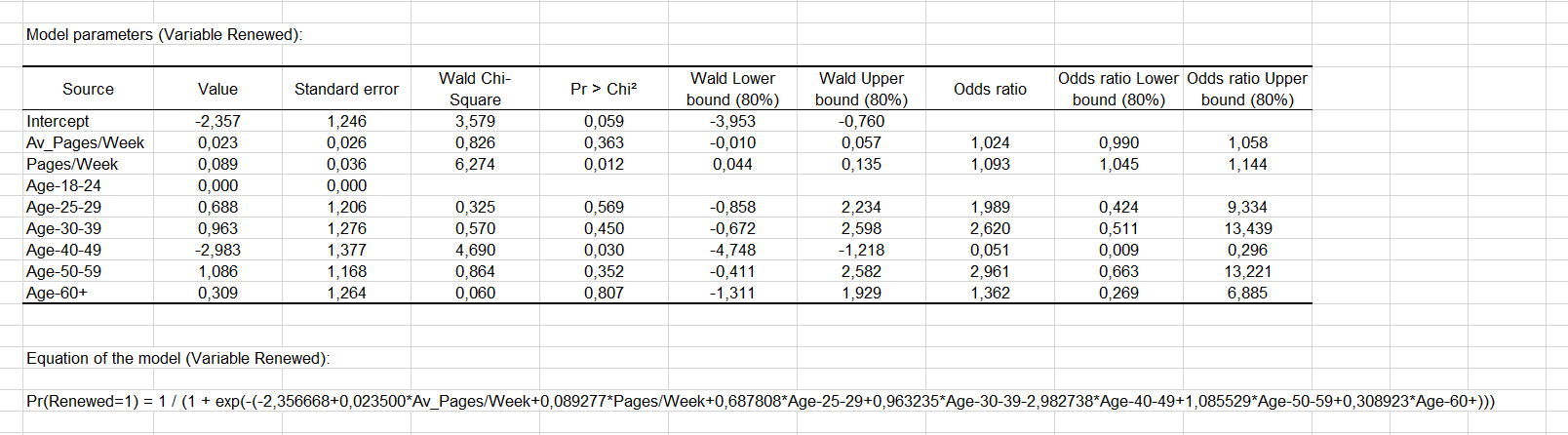Screen dimensions: 1568x435
Task: Click the "Standard error" column header
Action: [x=346, y=89]
